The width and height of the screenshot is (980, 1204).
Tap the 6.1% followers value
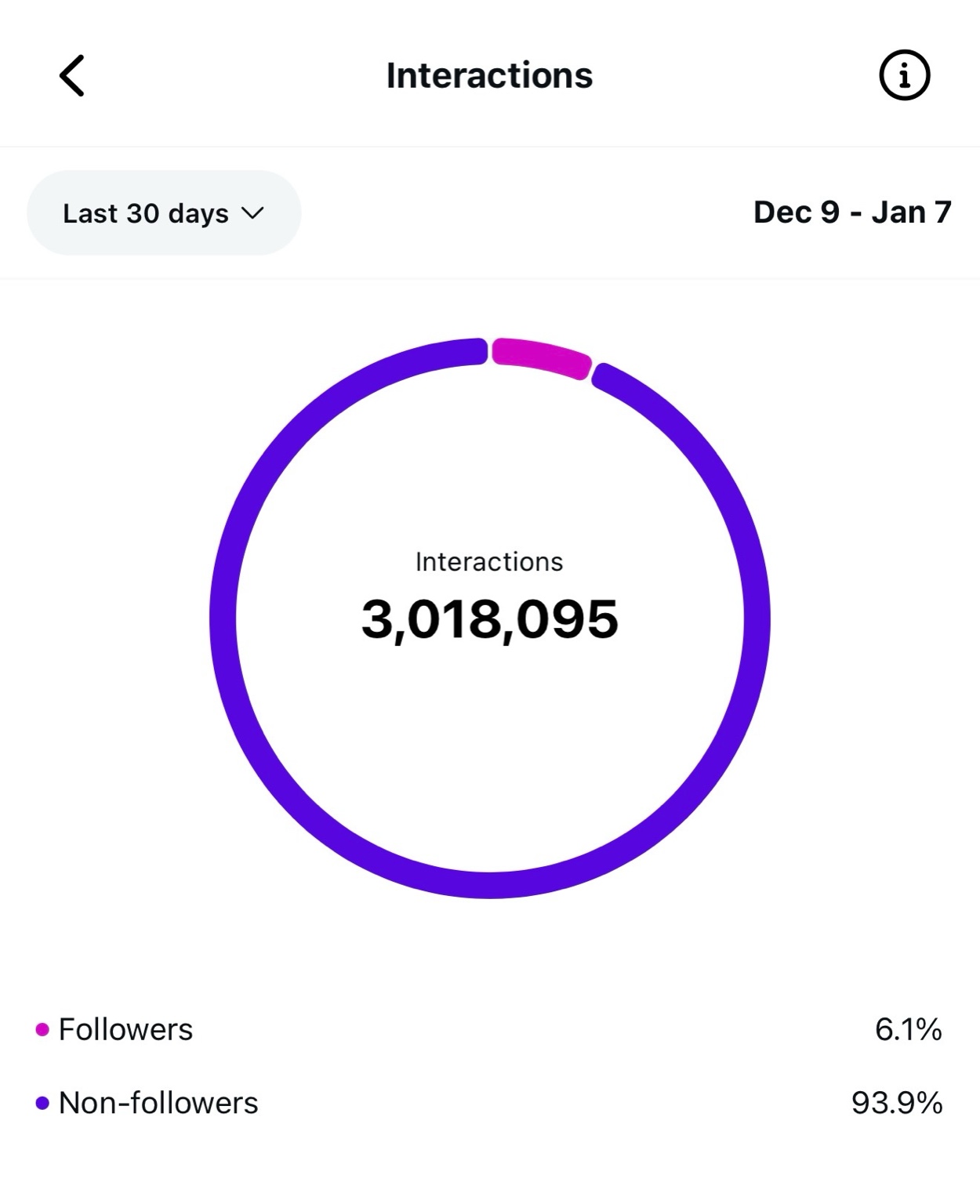pyautogui.click(x=908, y=1029)
